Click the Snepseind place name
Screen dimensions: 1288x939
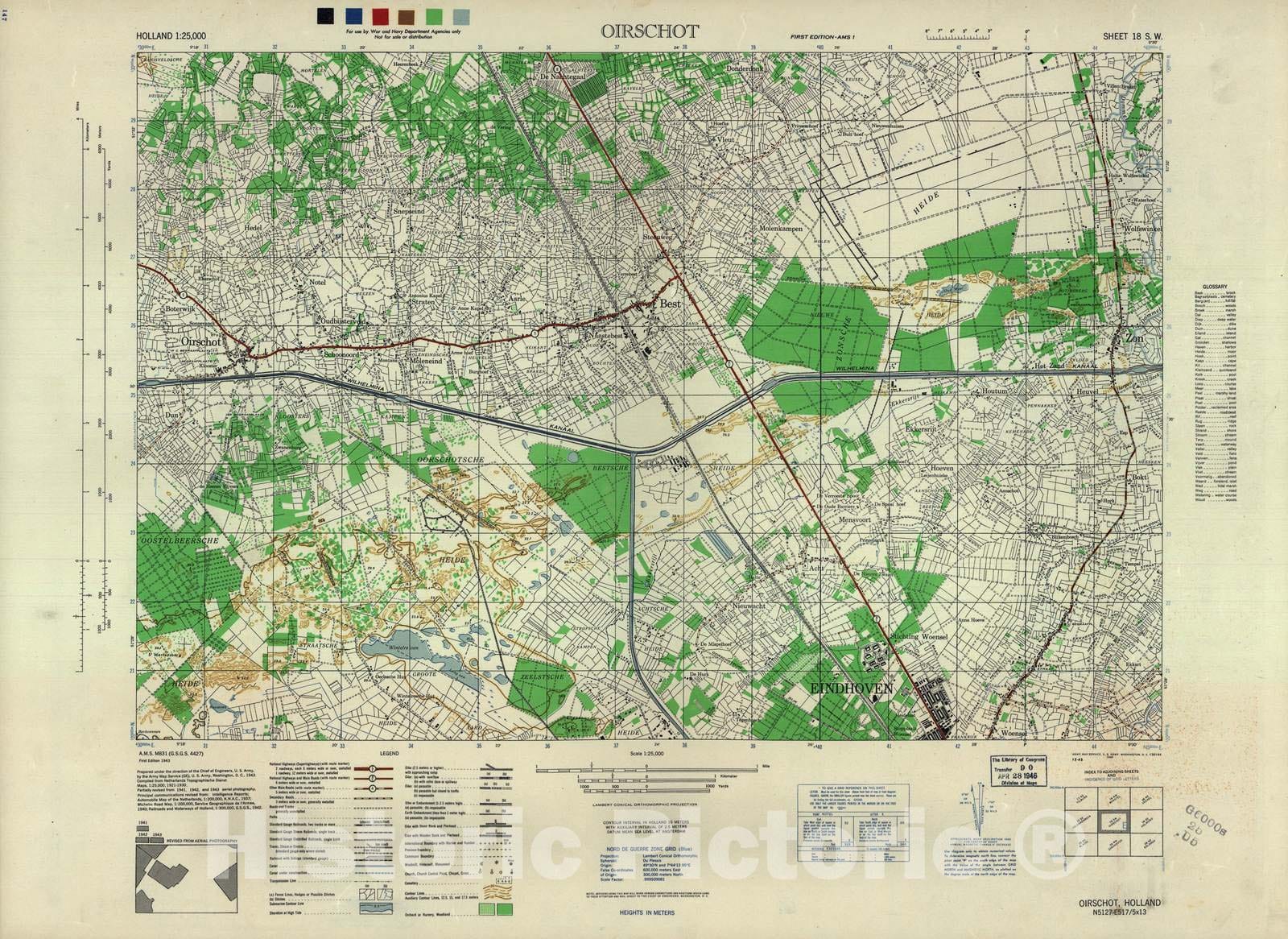408,213
